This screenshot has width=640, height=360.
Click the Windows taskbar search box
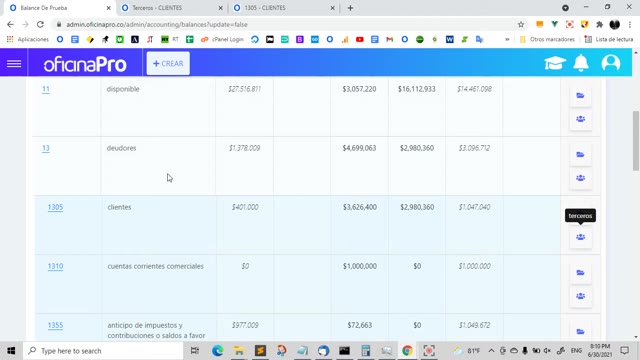[x=104, y=351]
